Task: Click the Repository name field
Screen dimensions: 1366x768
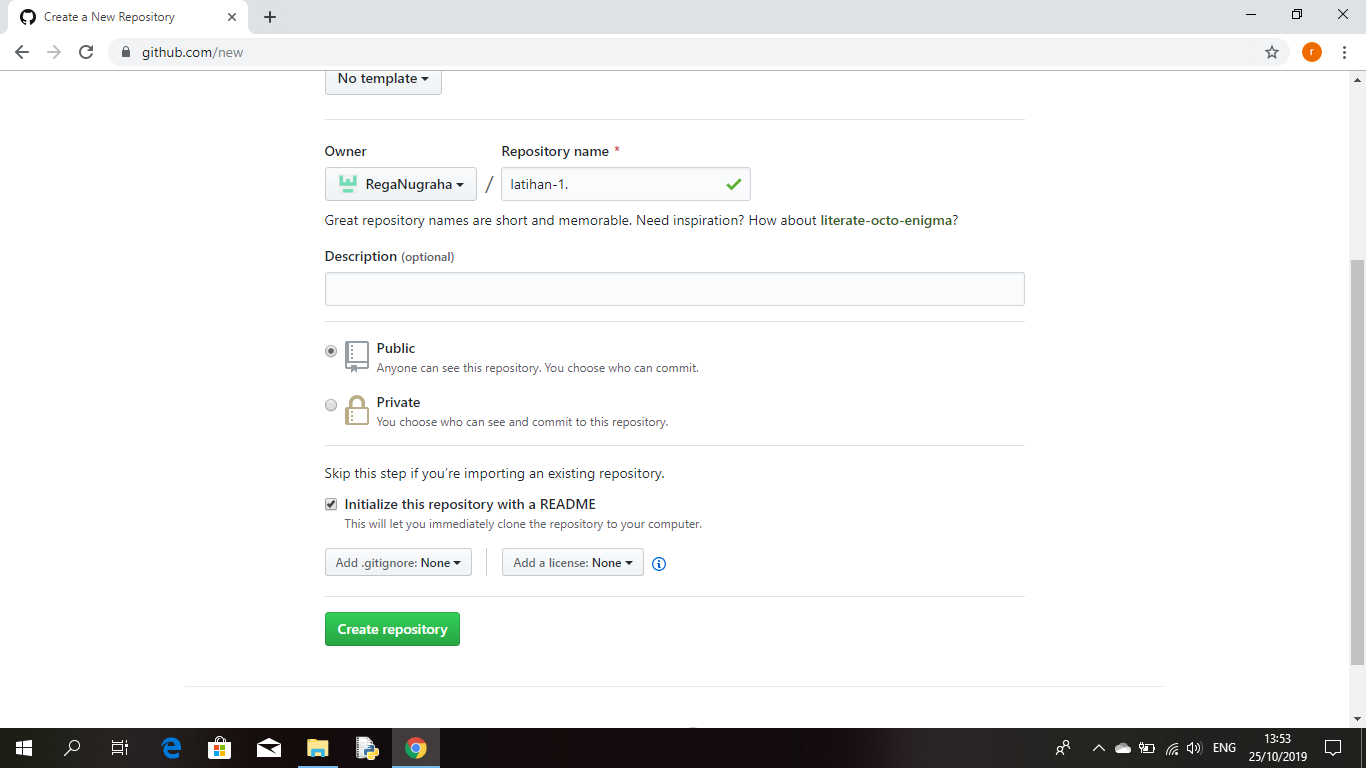Action: pos(626,184)
